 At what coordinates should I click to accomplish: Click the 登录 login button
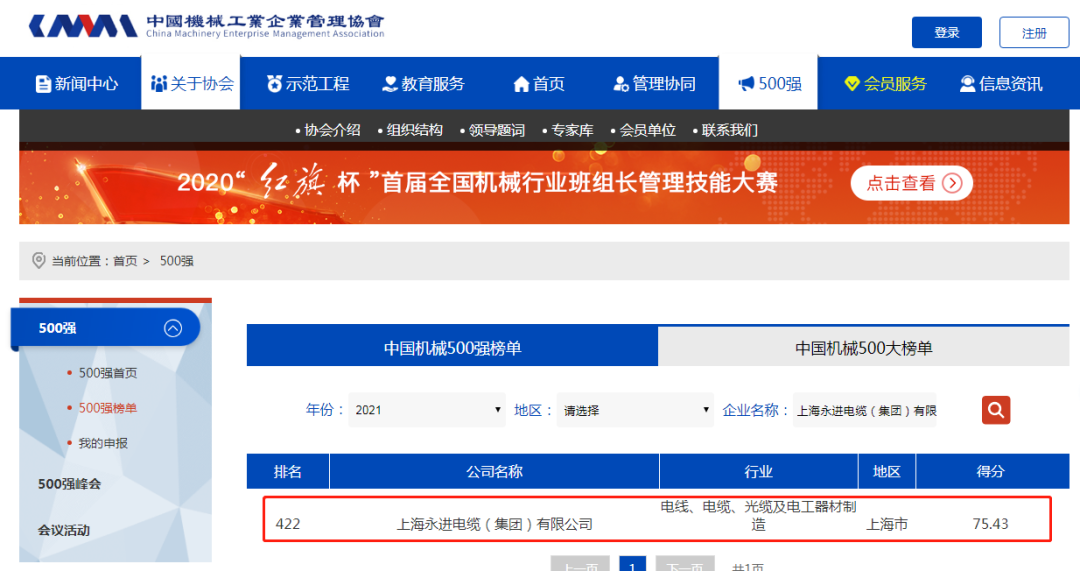[x=946, y=33]
